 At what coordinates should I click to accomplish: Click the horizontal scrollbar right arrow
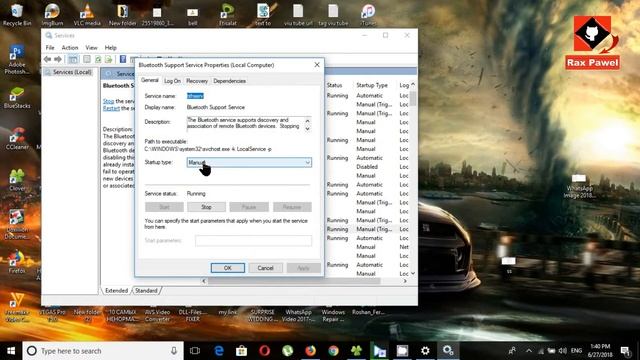tap(405, 281)
